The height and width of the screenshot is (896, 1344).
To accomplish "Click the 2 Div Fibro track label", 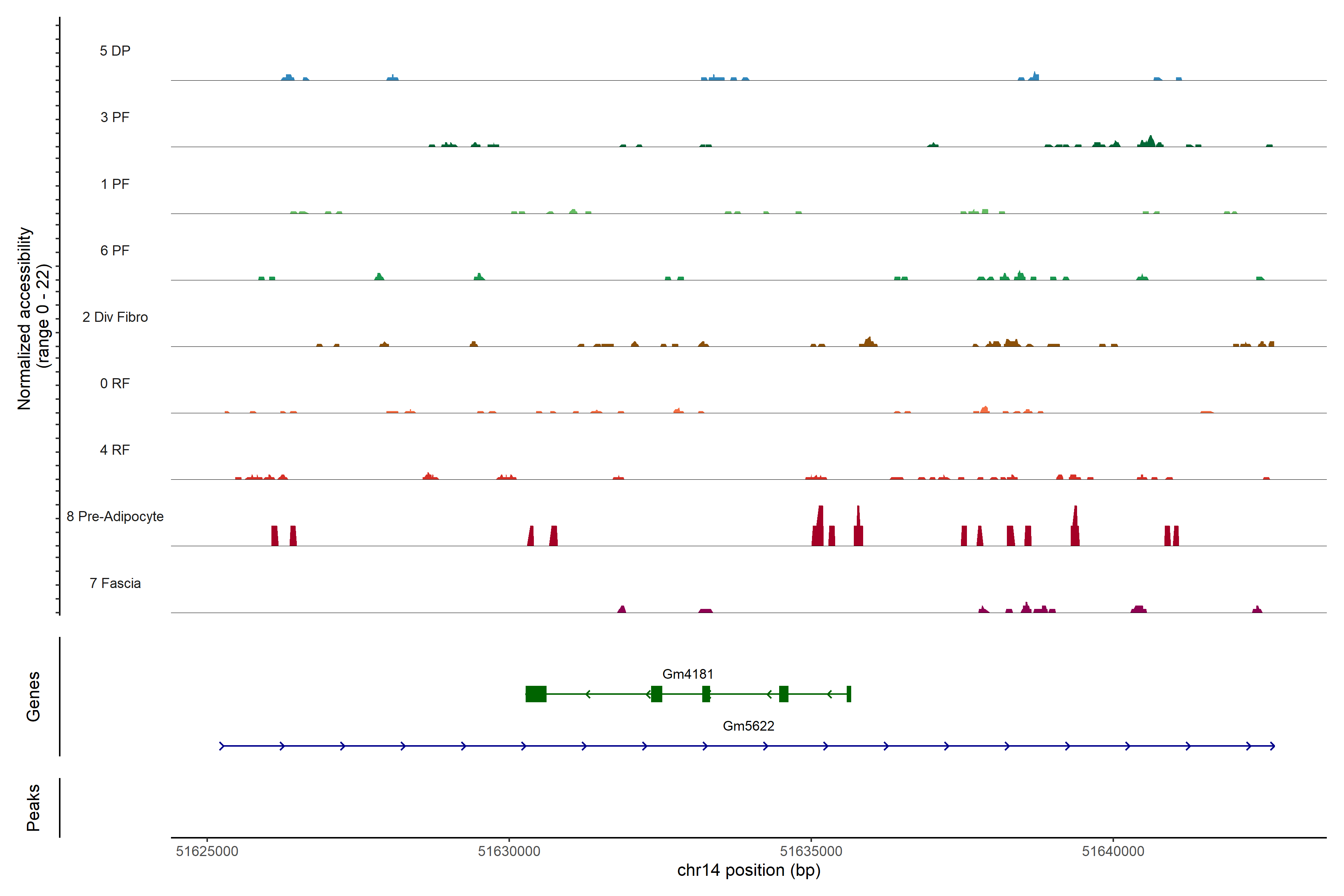I will tap(115, 317).
